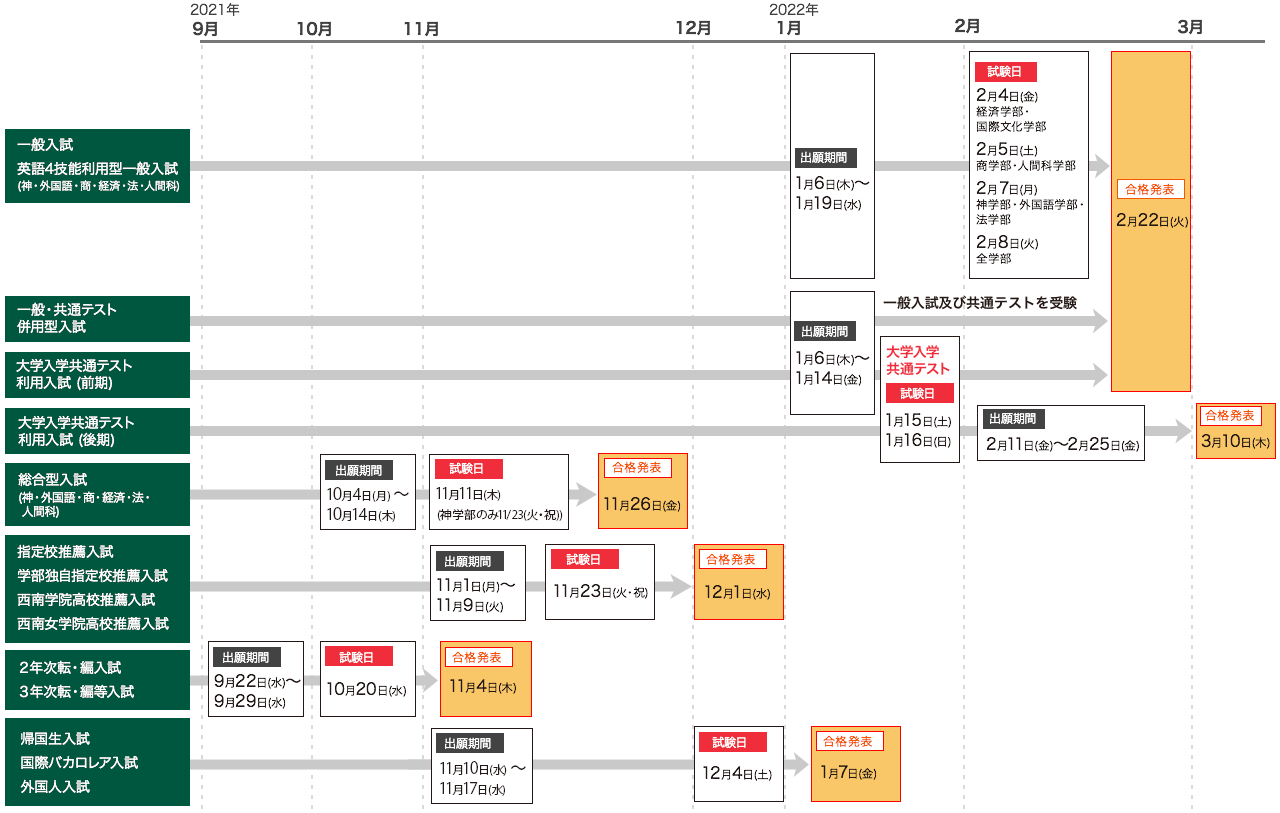Screen dimensions: 1280x813
Task: Select the 10月 month header
Action: point(314,28)
